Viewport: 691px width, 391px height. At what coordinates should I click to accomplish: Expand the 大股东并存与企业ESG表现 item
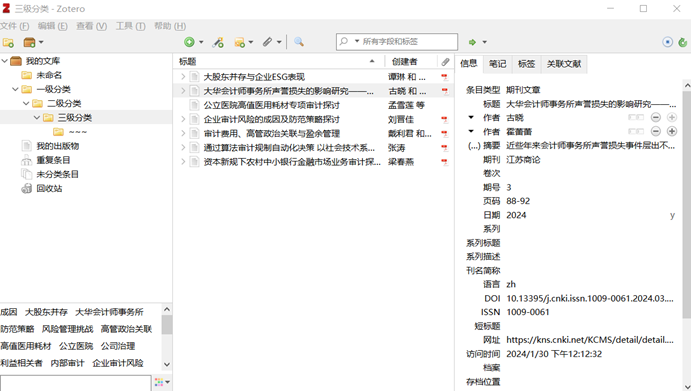[x=183, y=77]
